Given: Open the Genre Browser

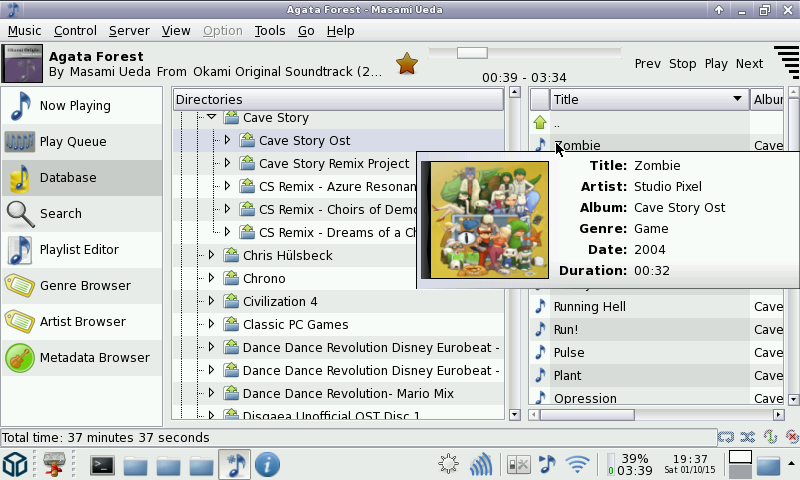Looking at the screenshot, I should [84, 286].
